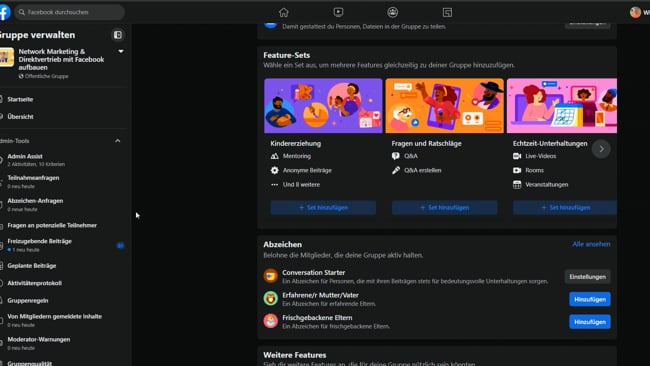Click the Und 8 weitere text
Screen dimensions: 650x366
(301, 184)
